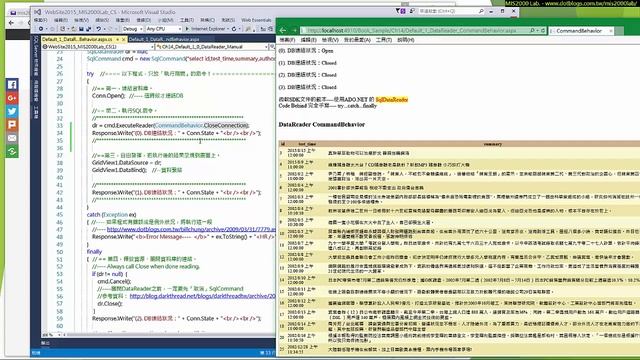Go forward in the green browser window
This screenshot has width=640, height=360.
[294, 30]
